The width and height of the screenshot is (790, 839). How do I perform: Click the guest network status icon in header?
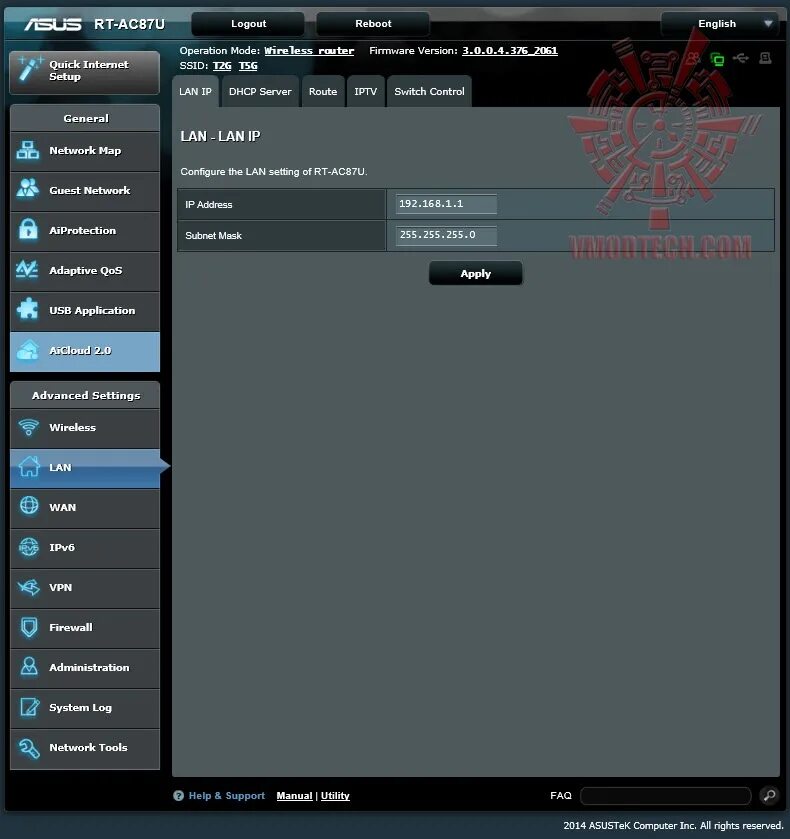(x=694, y=58)
